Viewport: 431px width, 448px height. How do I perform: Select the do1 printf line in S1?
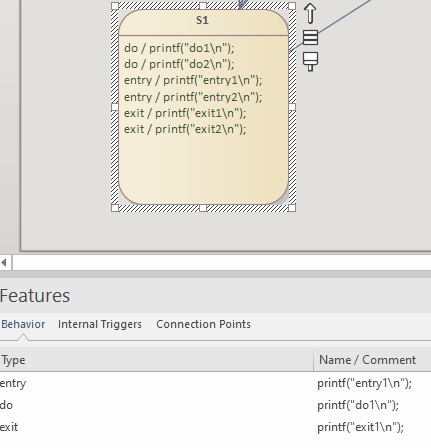click(179, 48)
